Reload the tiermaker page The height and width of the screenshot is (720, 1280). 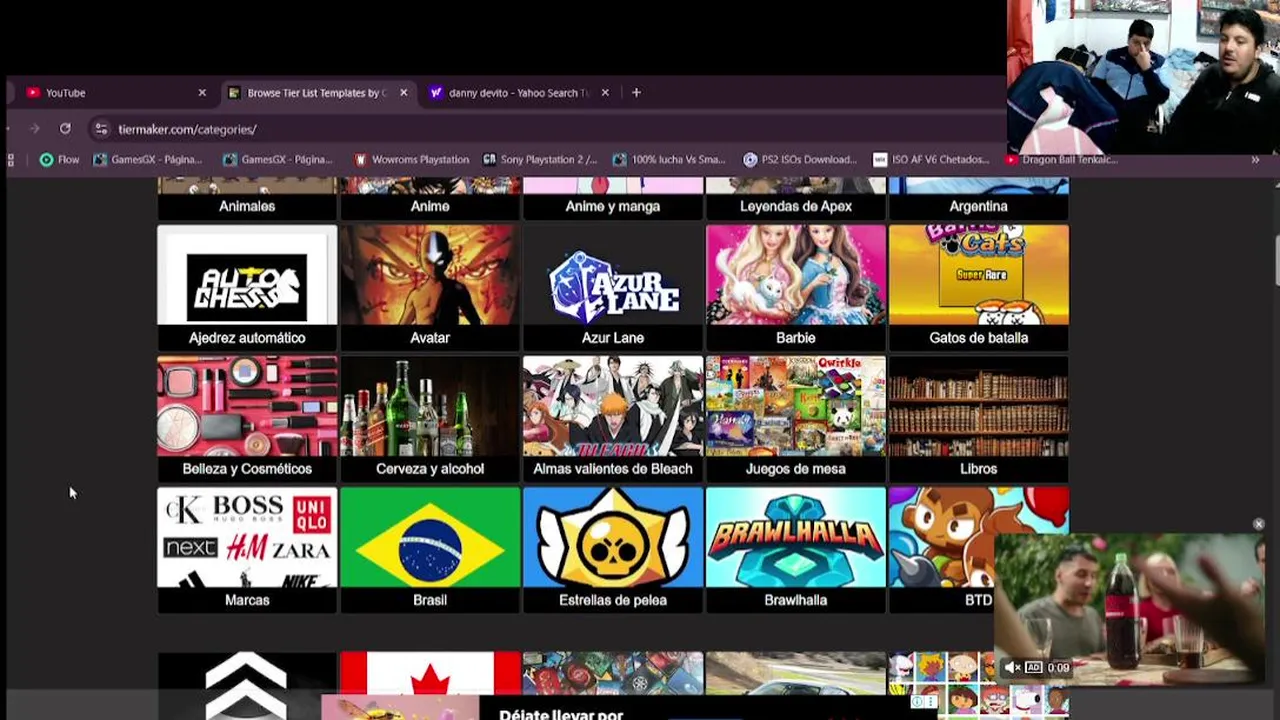coord(65,129)
